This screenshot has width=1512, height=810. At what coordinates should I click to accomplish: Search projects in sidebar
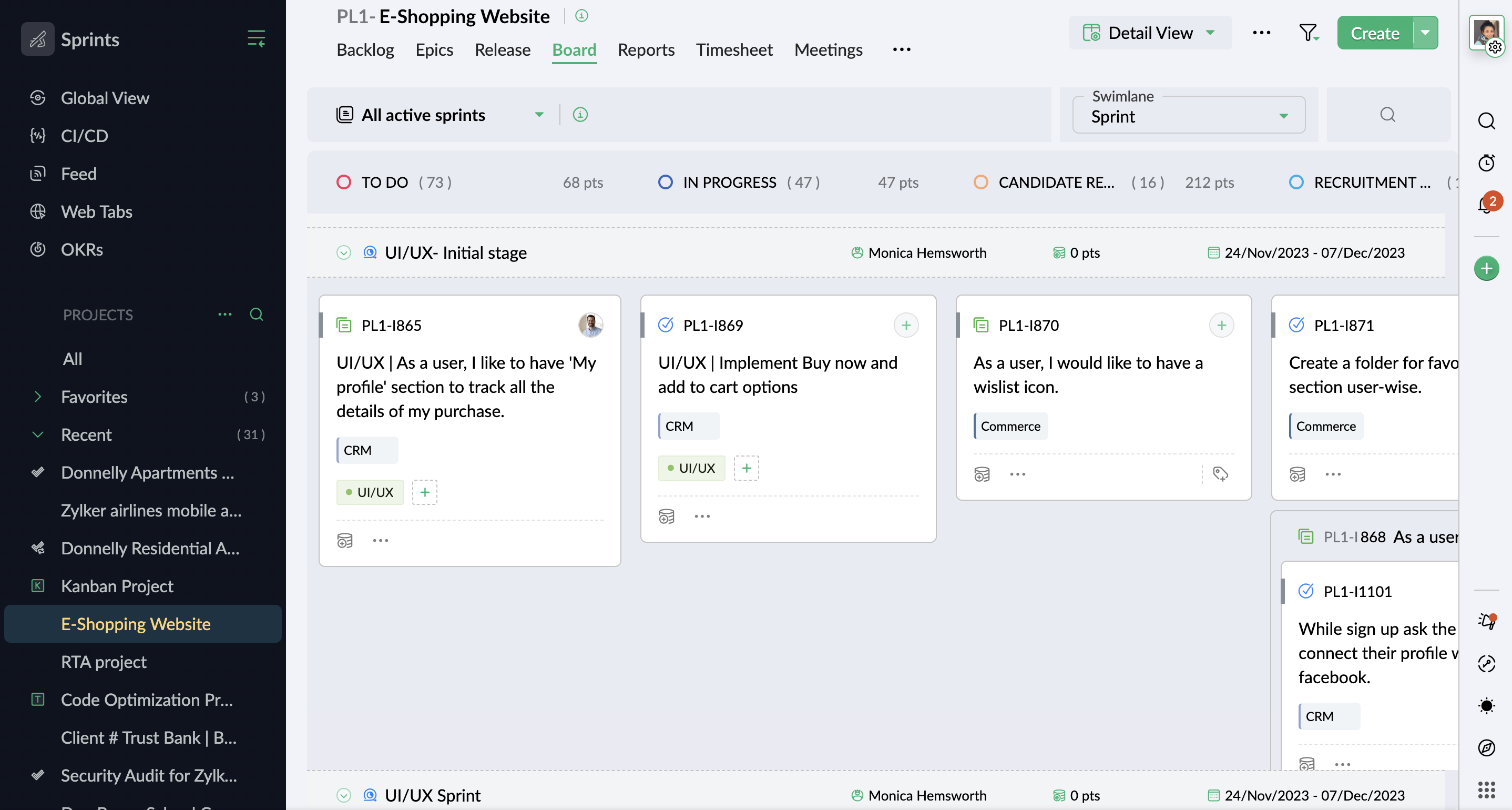256,314
